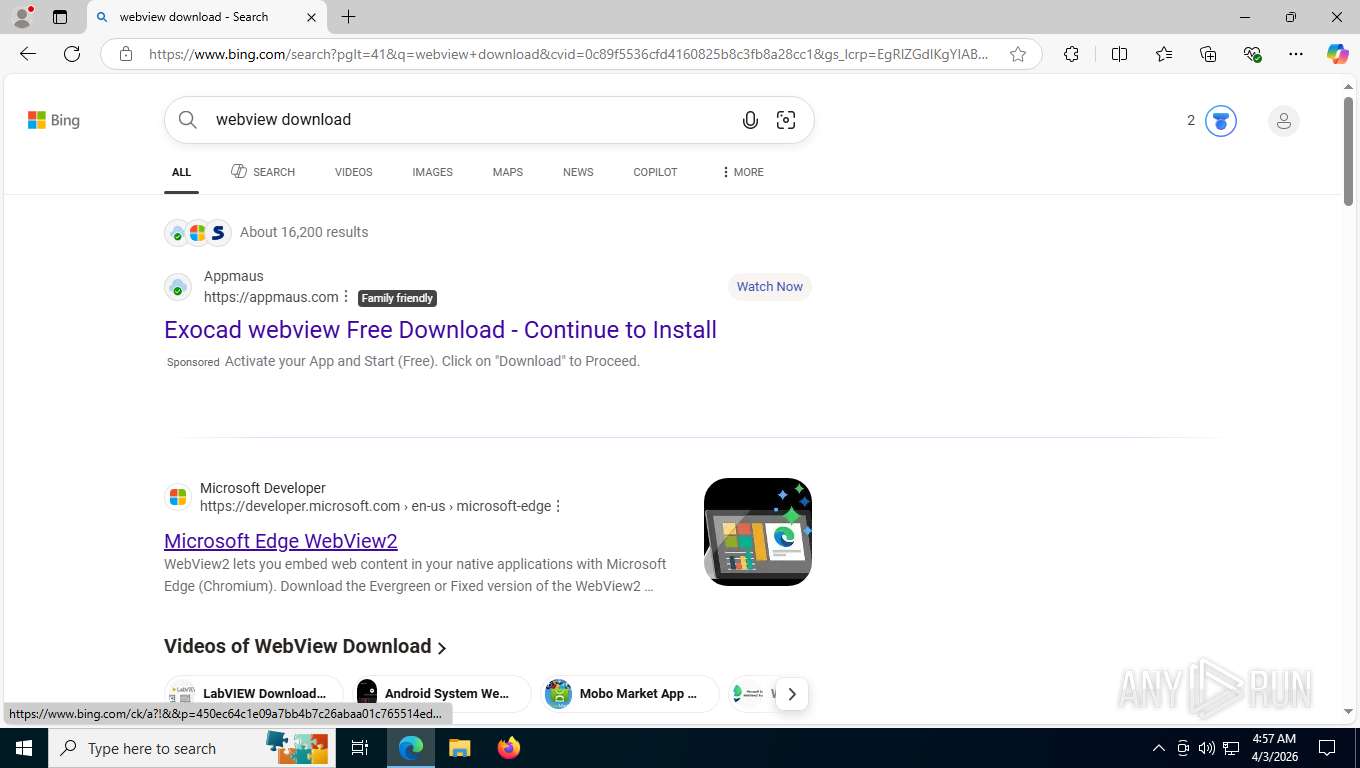Start voice search with the microphone icon
Viewport: 1360px width, 768px height.
pos(750,120)
